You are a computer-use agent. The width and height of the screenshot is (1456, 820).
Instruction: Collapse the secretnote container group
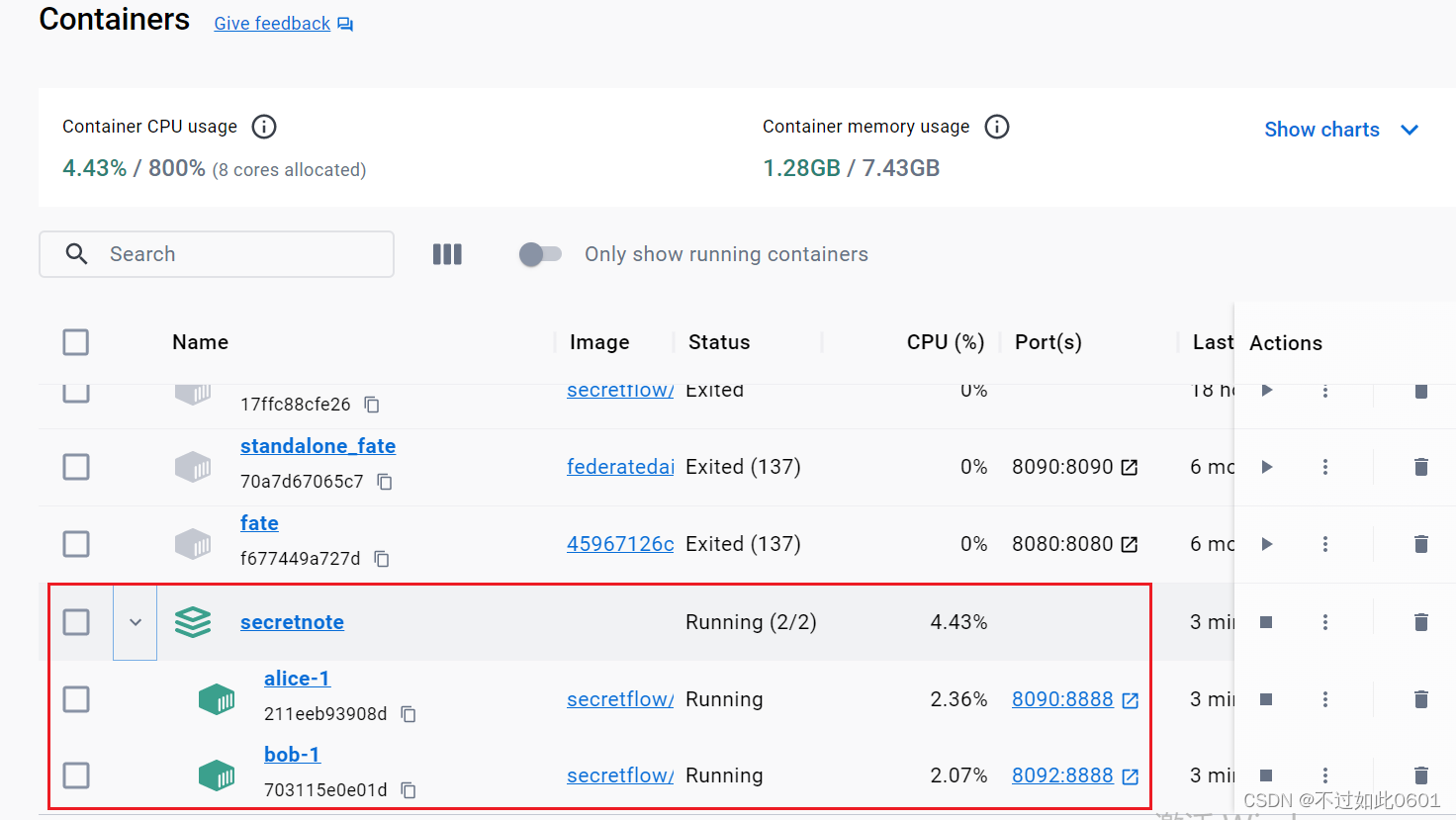tap(135, 621)
